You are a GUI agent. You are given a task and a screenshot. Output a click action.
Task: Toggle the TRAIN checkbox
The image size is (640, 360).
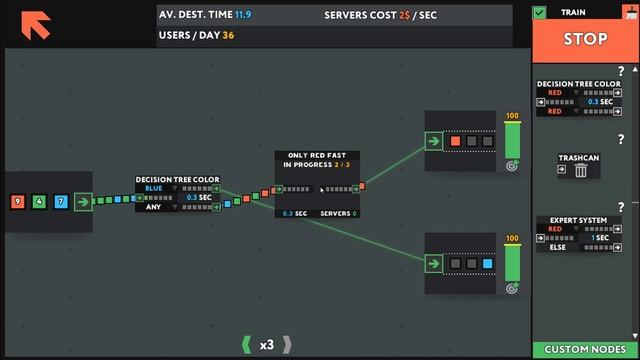(x=539, y=13)
